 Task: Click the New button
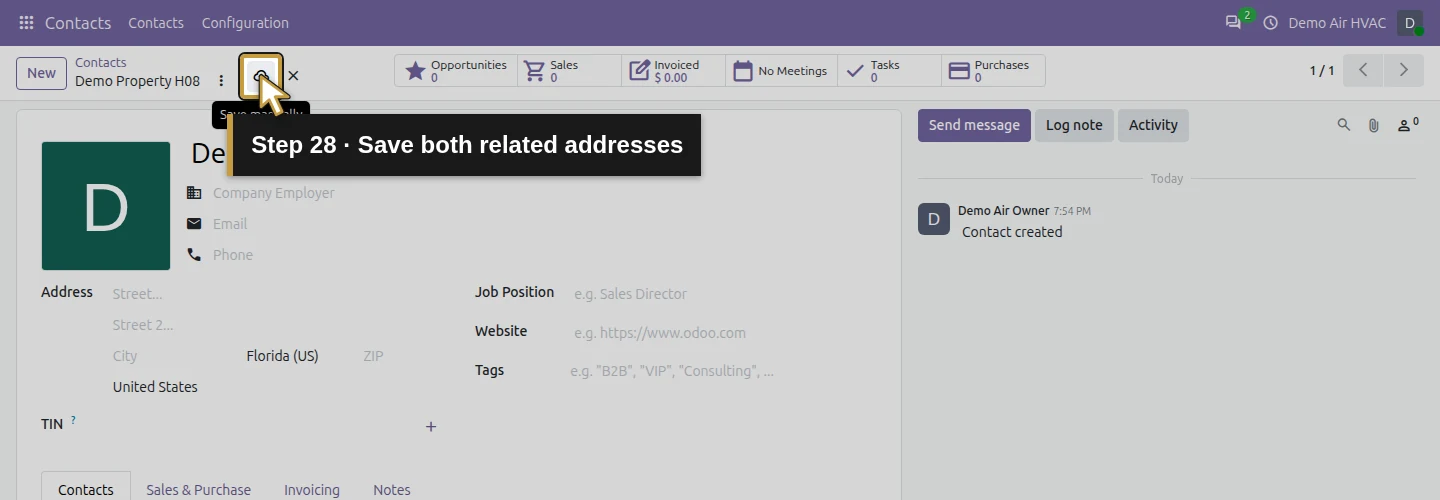pos(41,73)
